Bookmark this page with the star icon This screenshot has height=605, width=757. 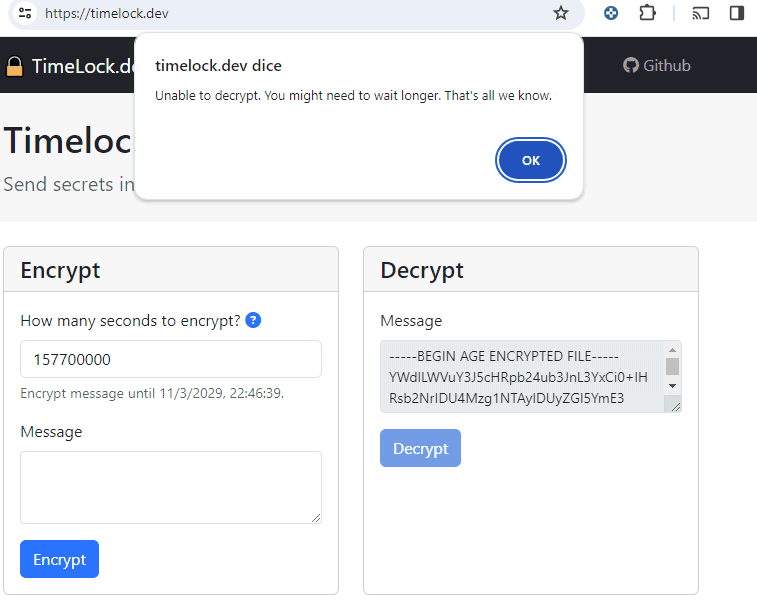point(561,13)
